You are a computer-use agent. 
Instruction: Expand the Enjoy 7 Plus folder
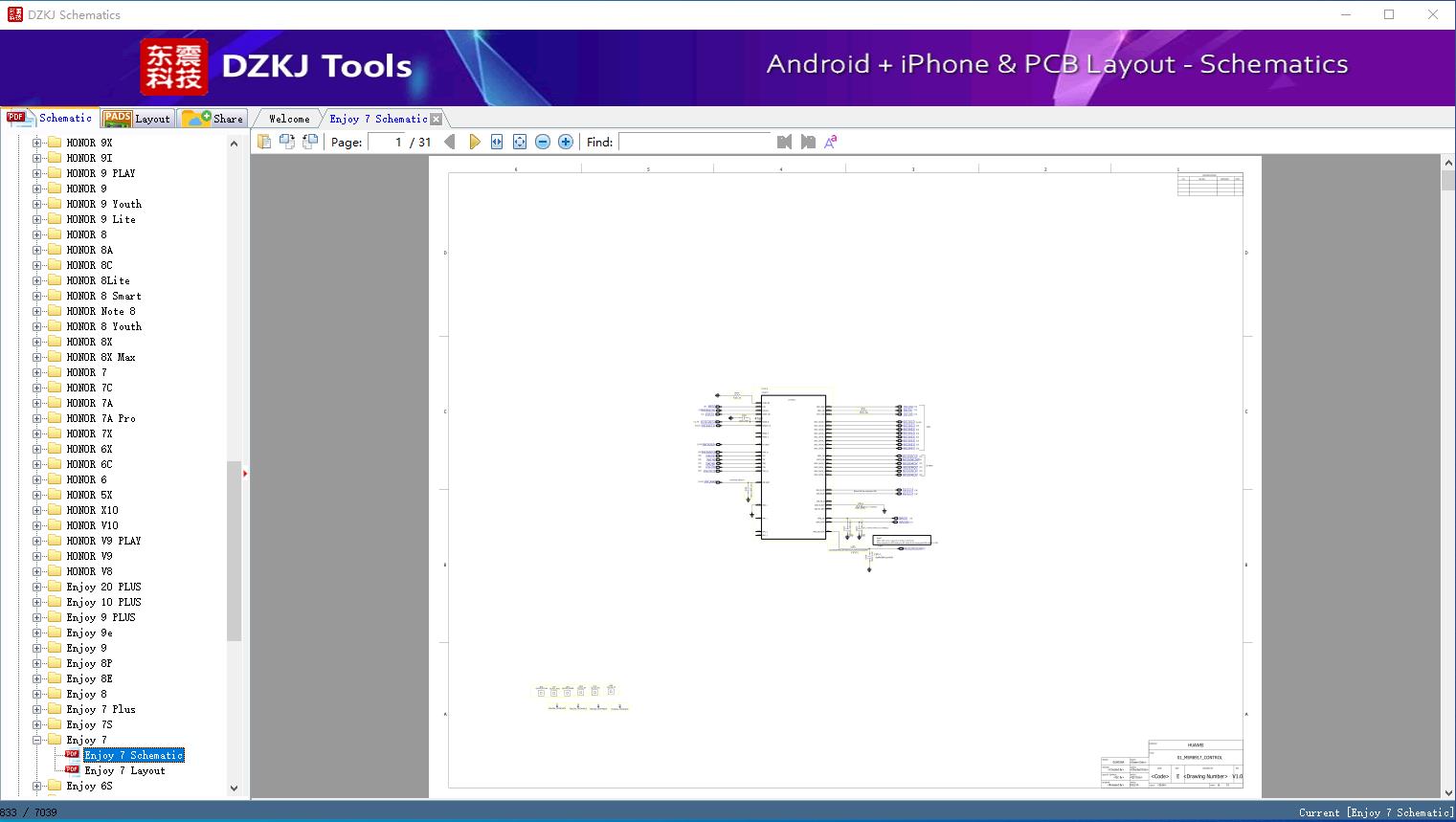[x=37, y=709]
